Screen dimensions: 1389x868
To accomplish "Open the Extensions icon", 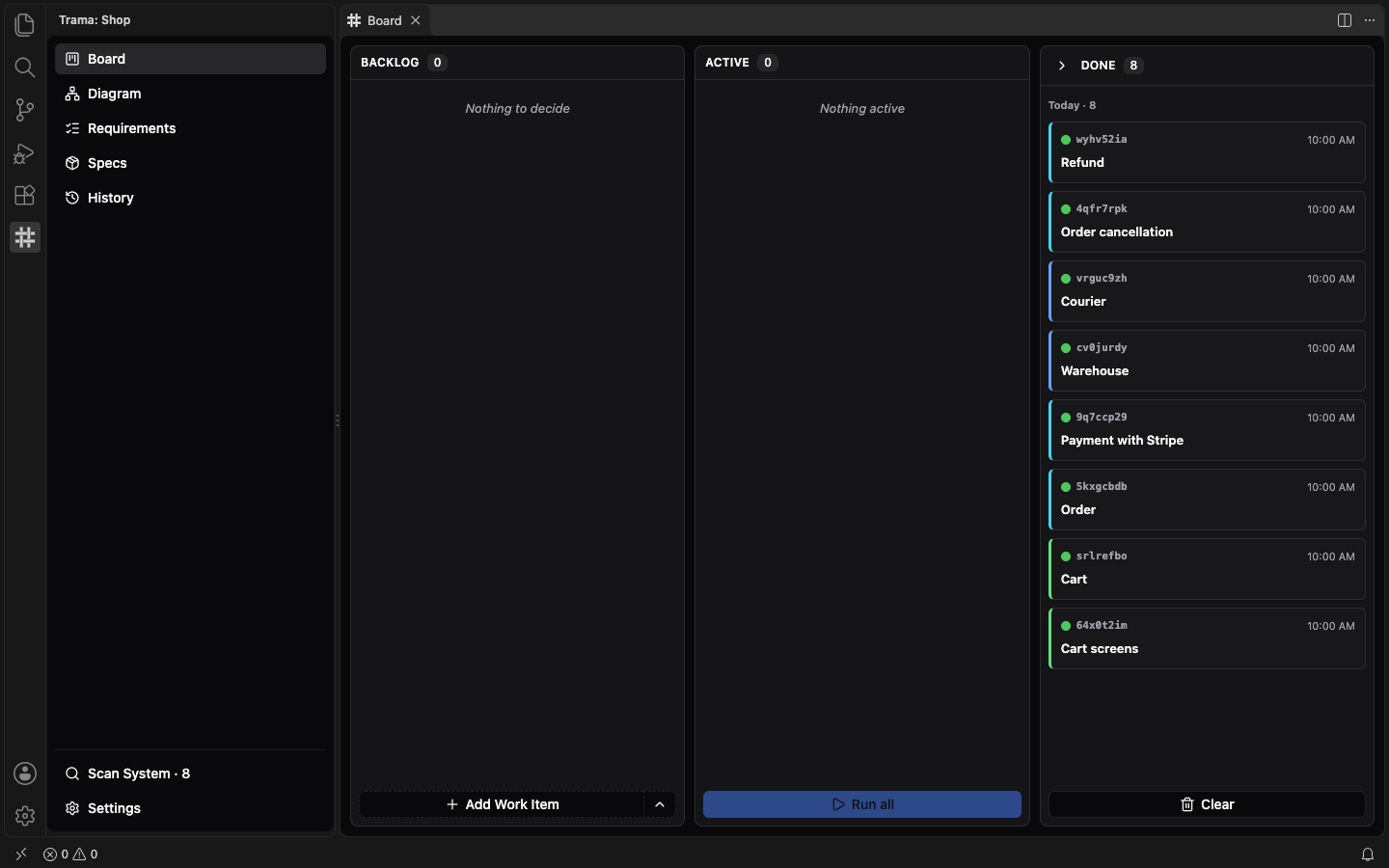I will 25,195.
